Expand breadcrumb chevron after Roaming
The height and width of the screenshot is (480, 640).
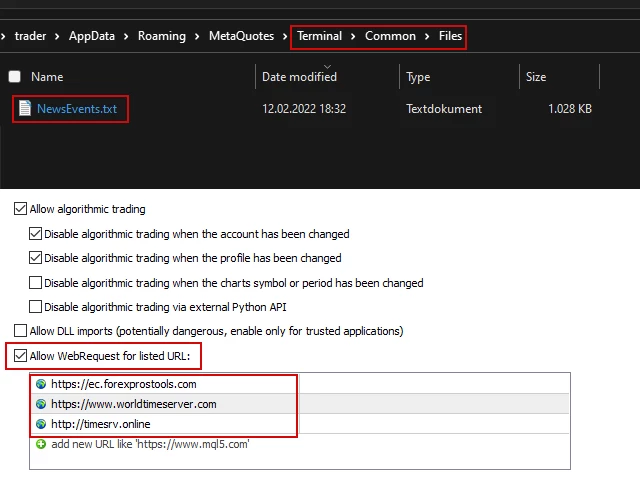pos(197,37)
